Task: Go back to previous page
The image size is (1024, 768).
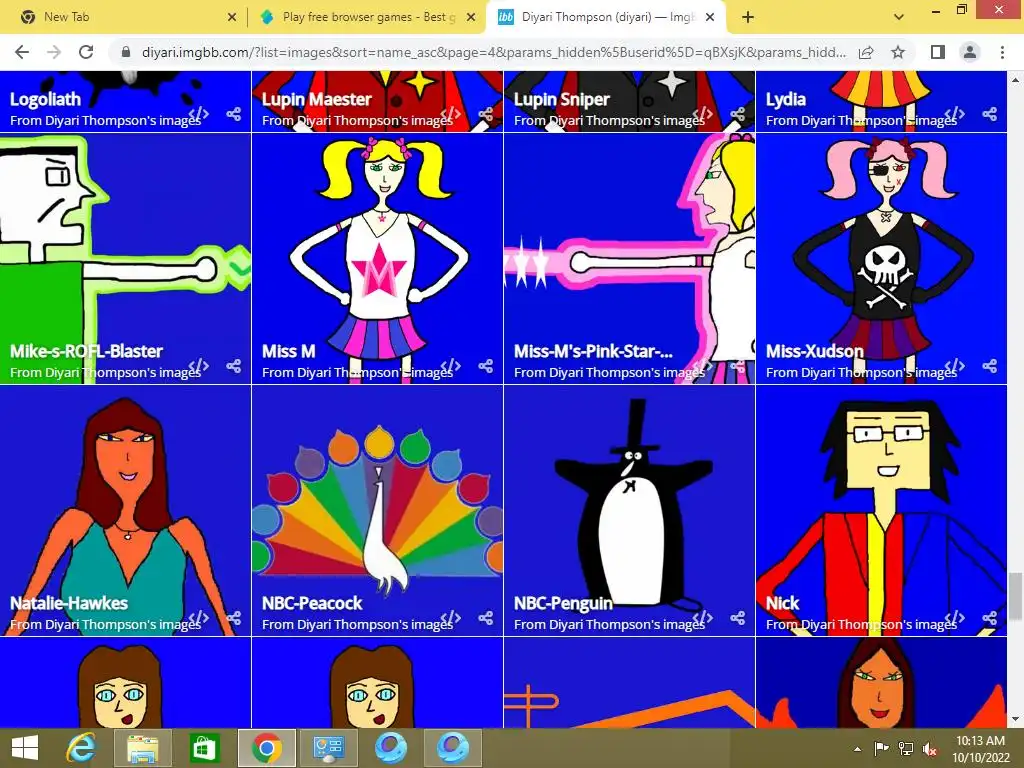Action: (x=22, y=52)
